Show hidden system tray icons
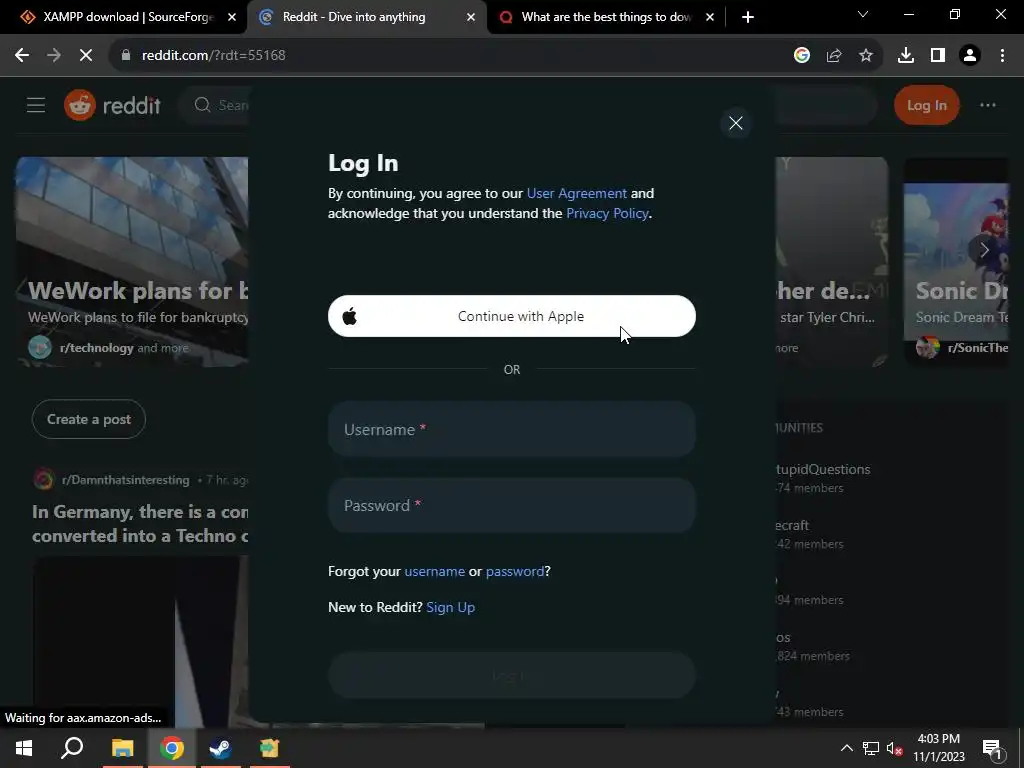Screen dimensions: 1024x768 coord(846,748)
